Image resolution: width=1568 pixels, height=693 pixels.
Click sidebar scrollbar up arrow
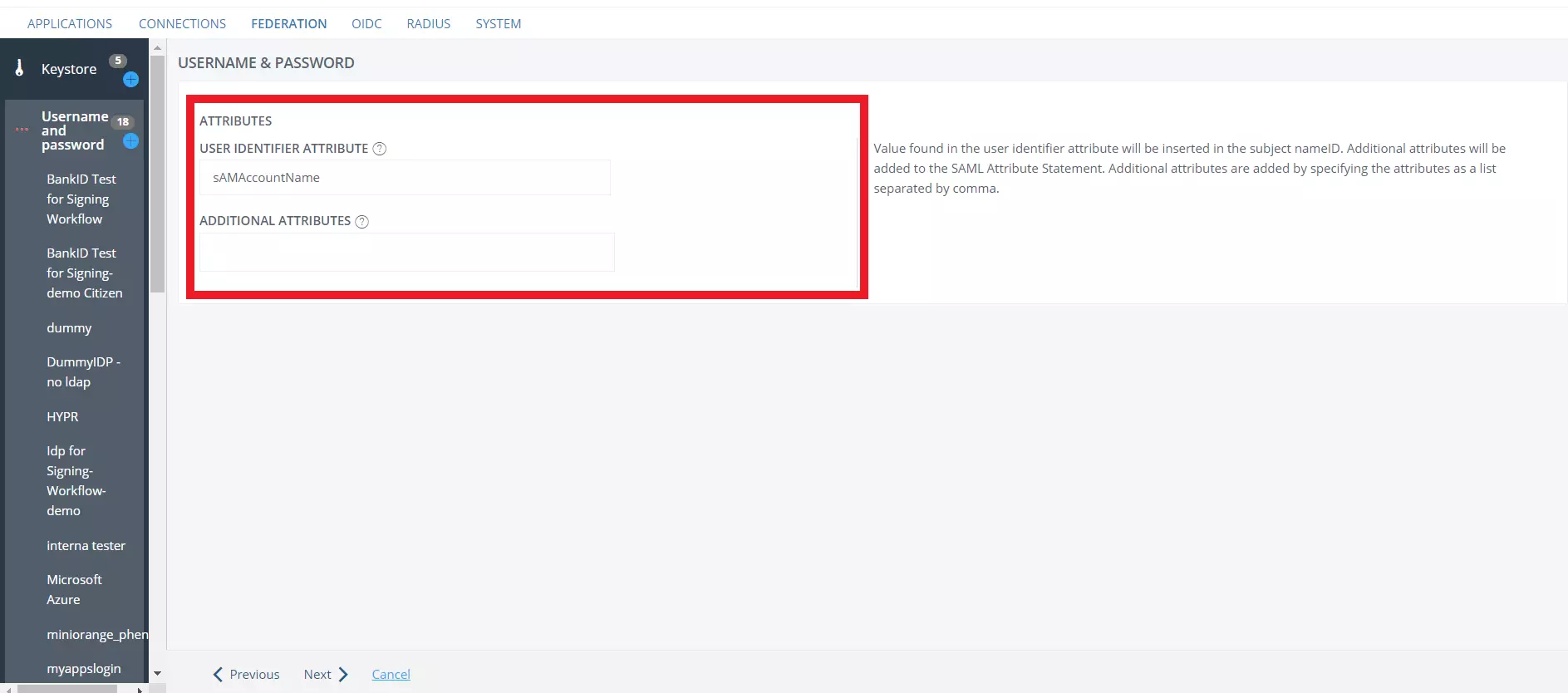tap(157, 47)
